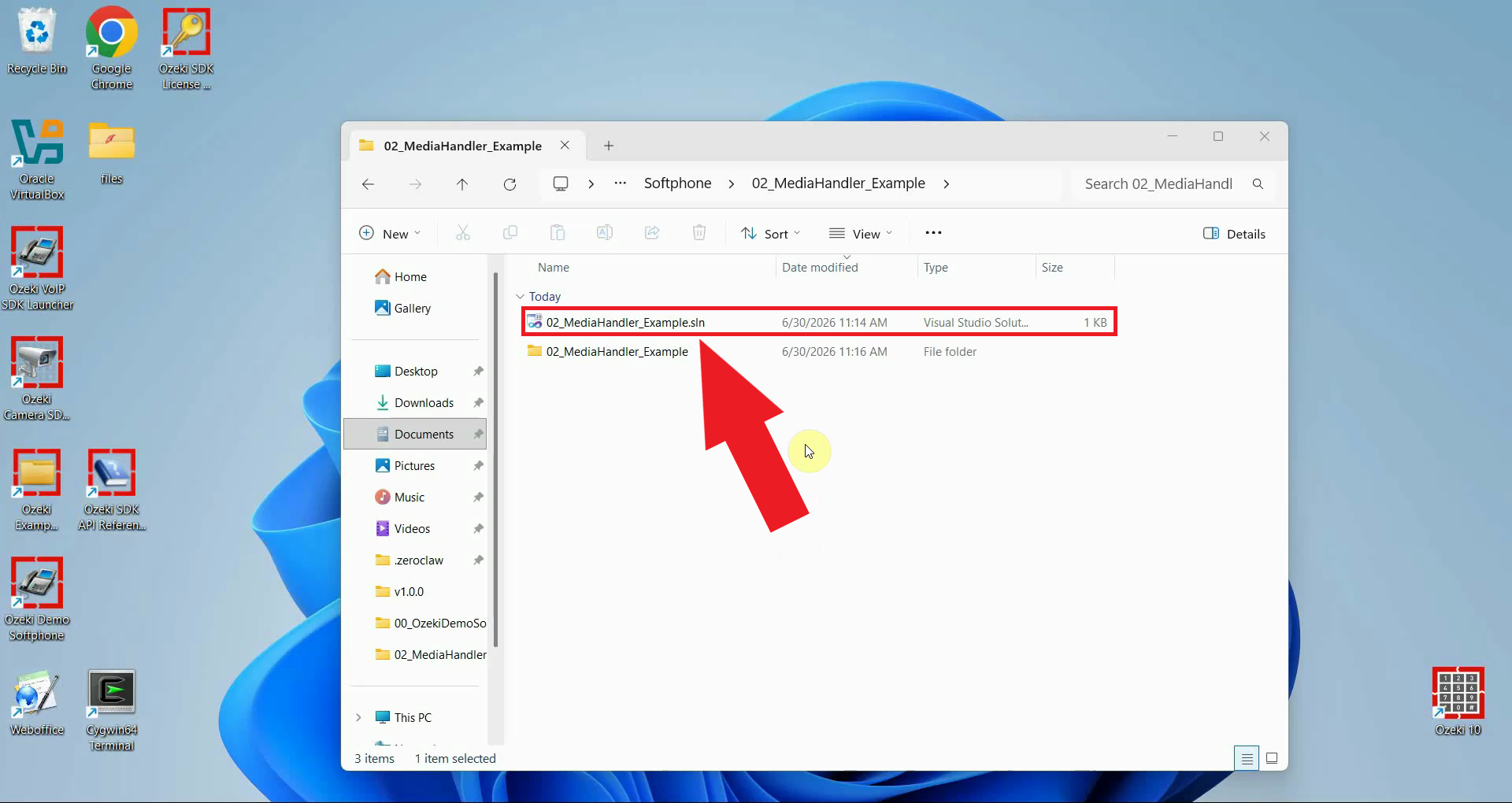Switch to large thumbnails view icon
Screen dimensions: 1512x803
1272,759
